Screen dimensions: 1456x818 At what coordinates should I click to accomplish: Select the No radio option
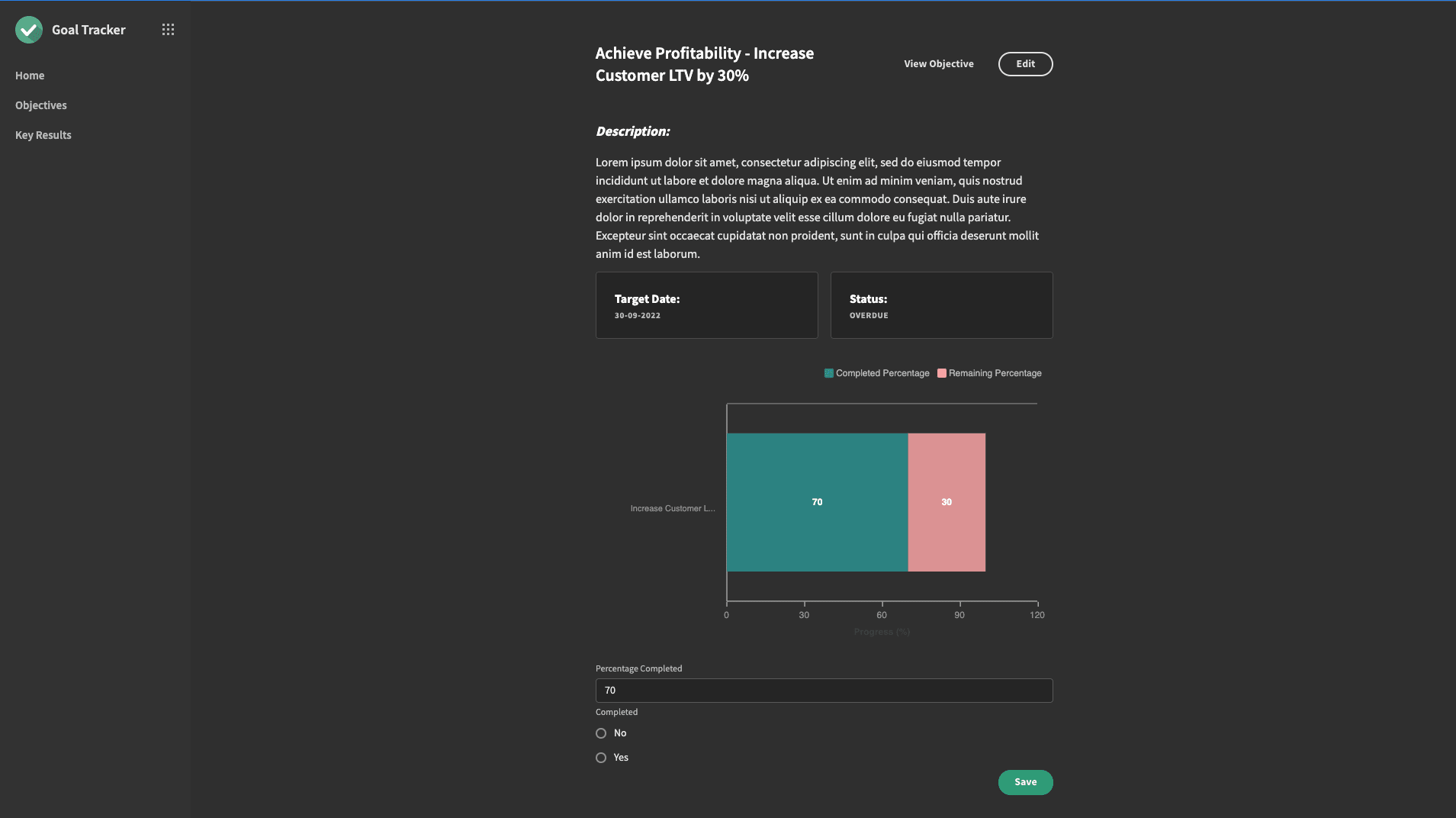tap(601, 733)
